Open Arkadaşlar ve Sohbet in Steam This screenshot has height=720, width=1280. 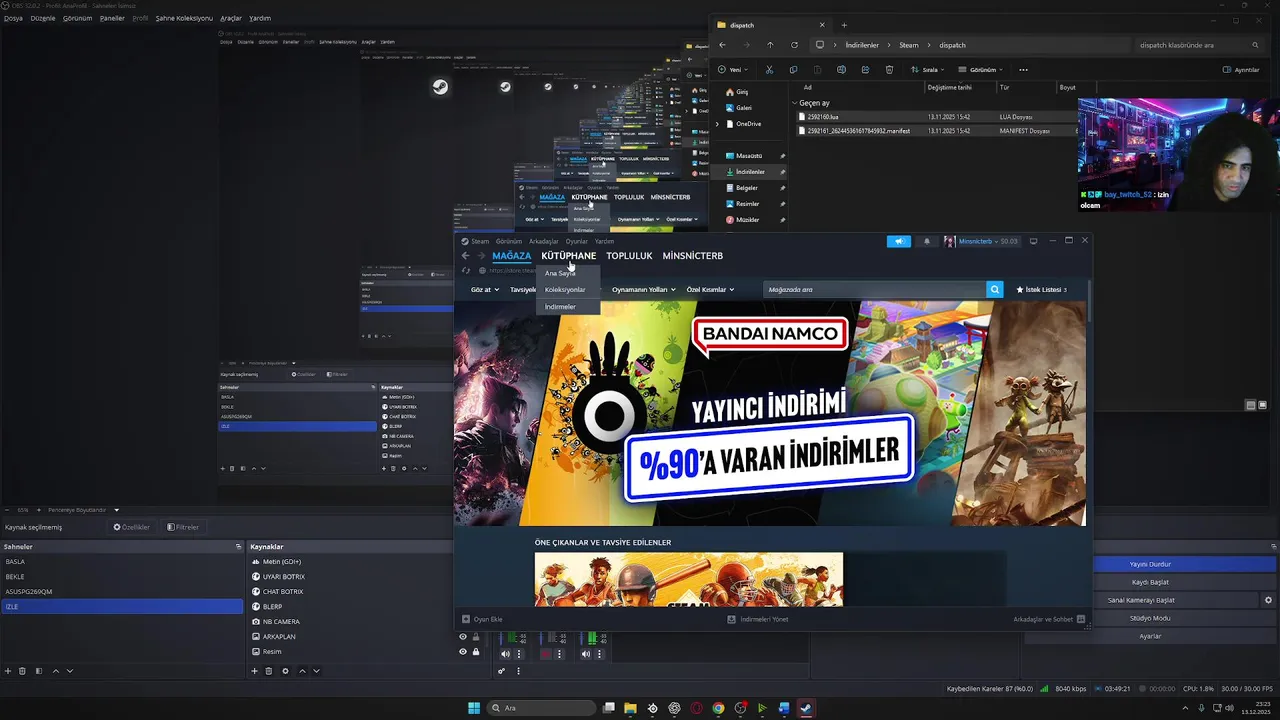pos(1049,619)
